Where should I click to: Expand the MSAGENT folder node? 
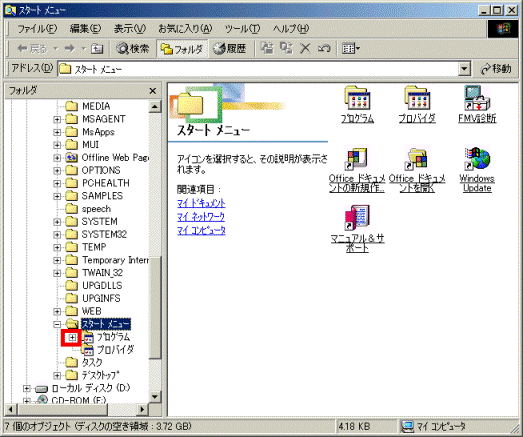57,119
